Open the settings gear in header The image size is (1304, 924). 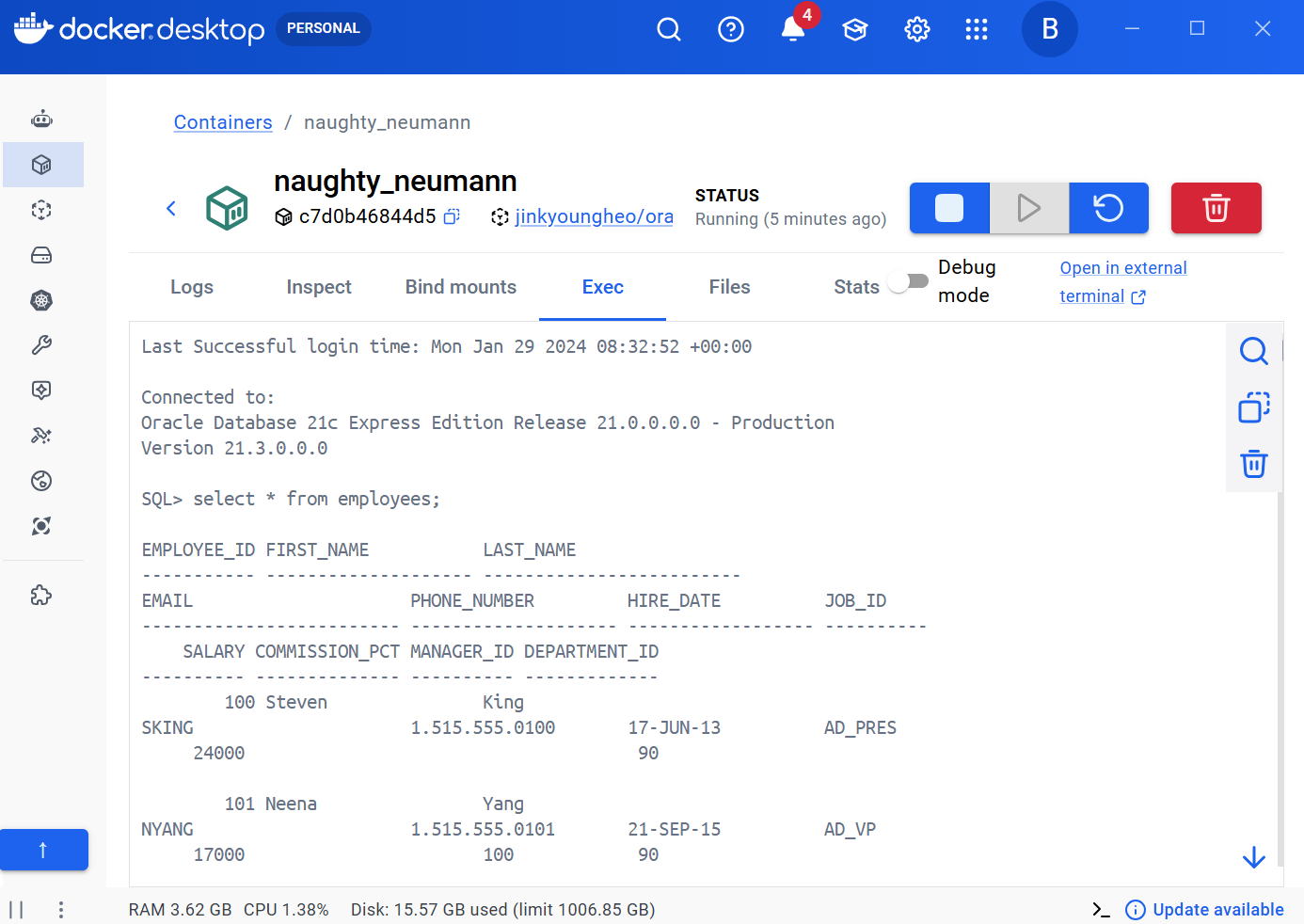click(916, 29)
